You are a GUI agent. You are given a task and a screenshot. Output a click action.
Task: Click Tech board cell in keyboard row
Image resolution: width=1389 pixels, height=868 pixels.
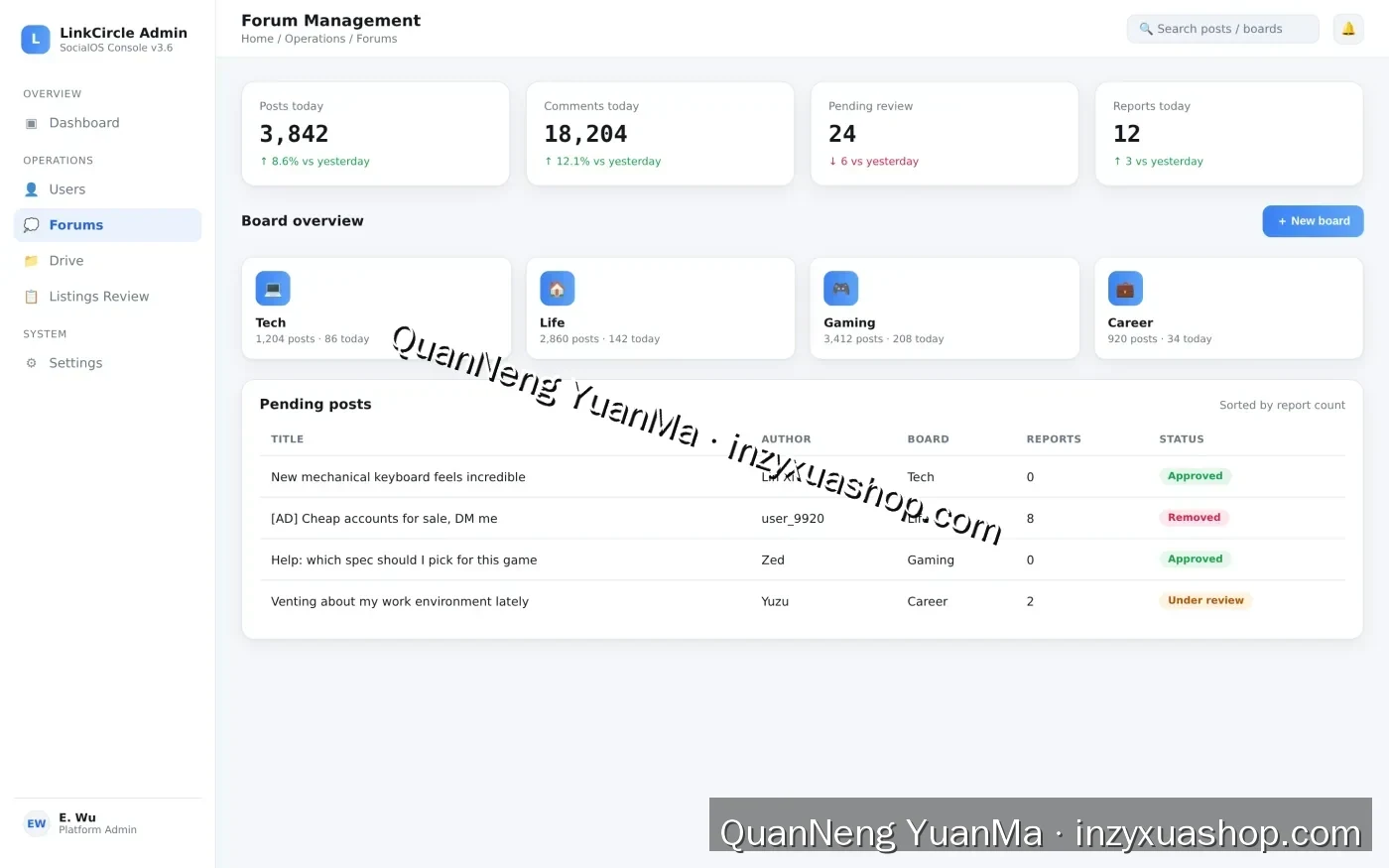921,477
